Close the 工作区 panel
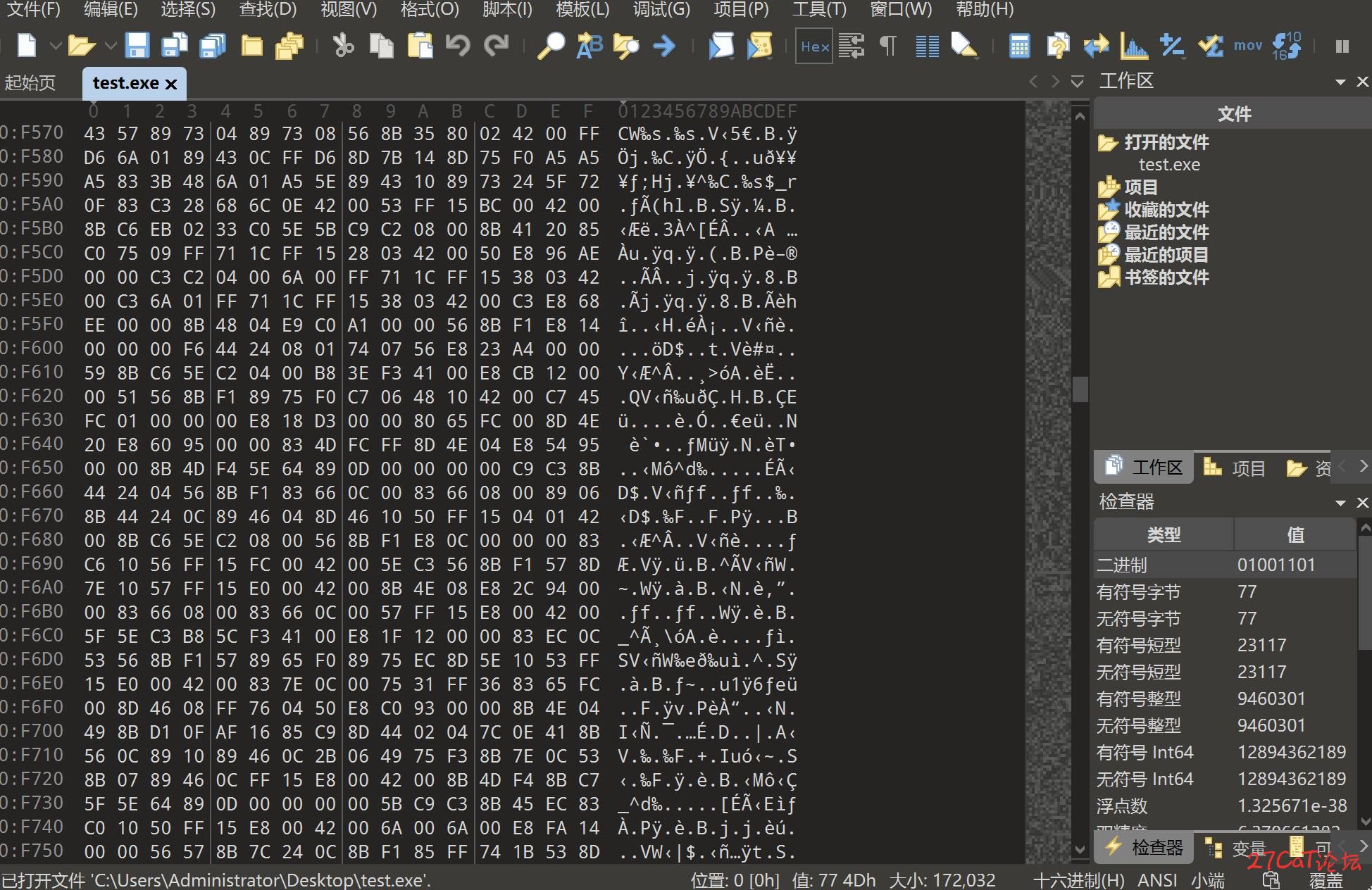Image resolution: width=1372 pixels, height=890 pixels. pyautogui.click(x=1362, y=82)
